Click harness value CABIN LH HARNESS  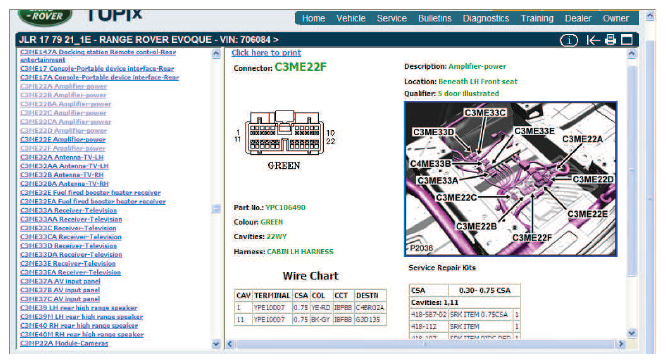(x=300, y=252)
